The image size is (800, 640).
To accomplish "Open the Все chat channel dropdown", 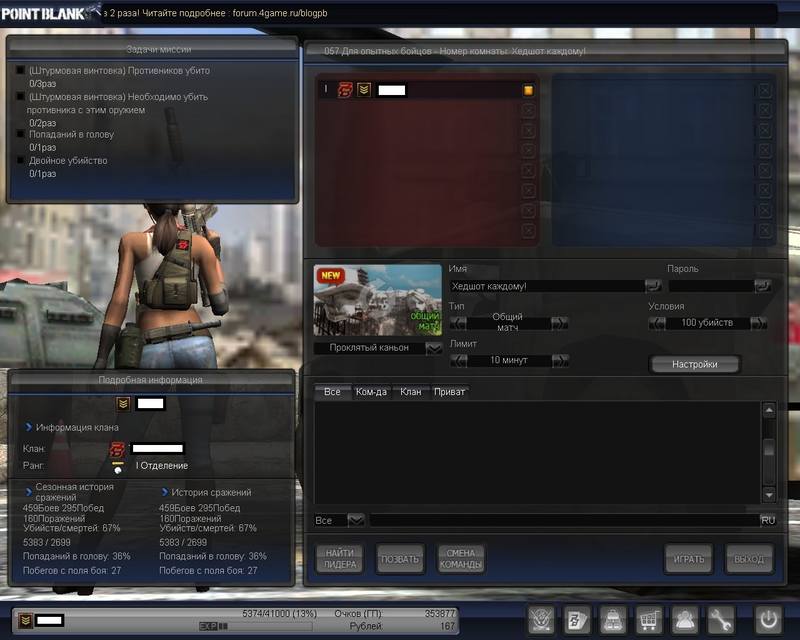I will 356,521.
